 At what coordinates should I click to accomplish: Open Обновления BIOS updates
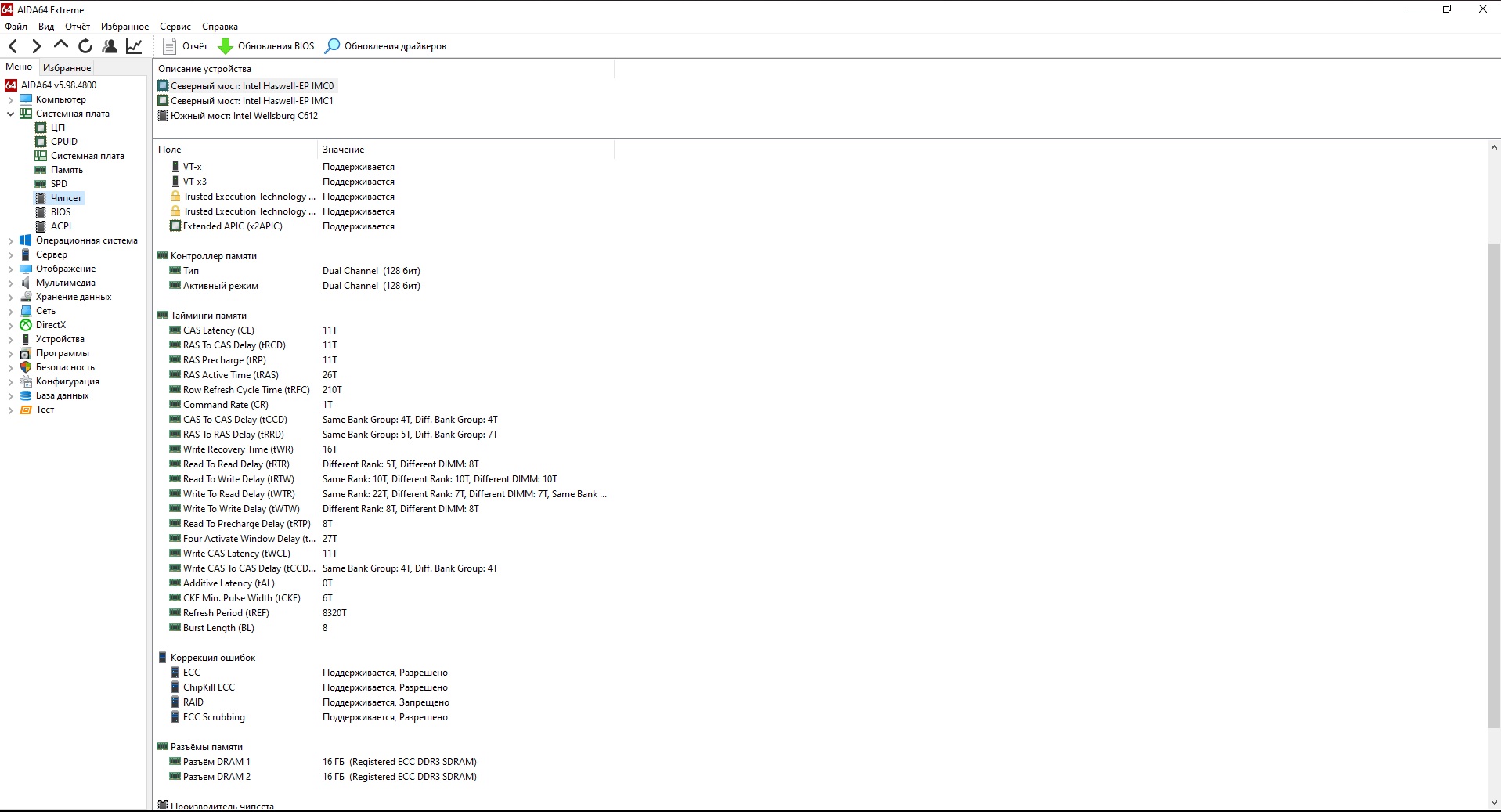tap(266, 46)
